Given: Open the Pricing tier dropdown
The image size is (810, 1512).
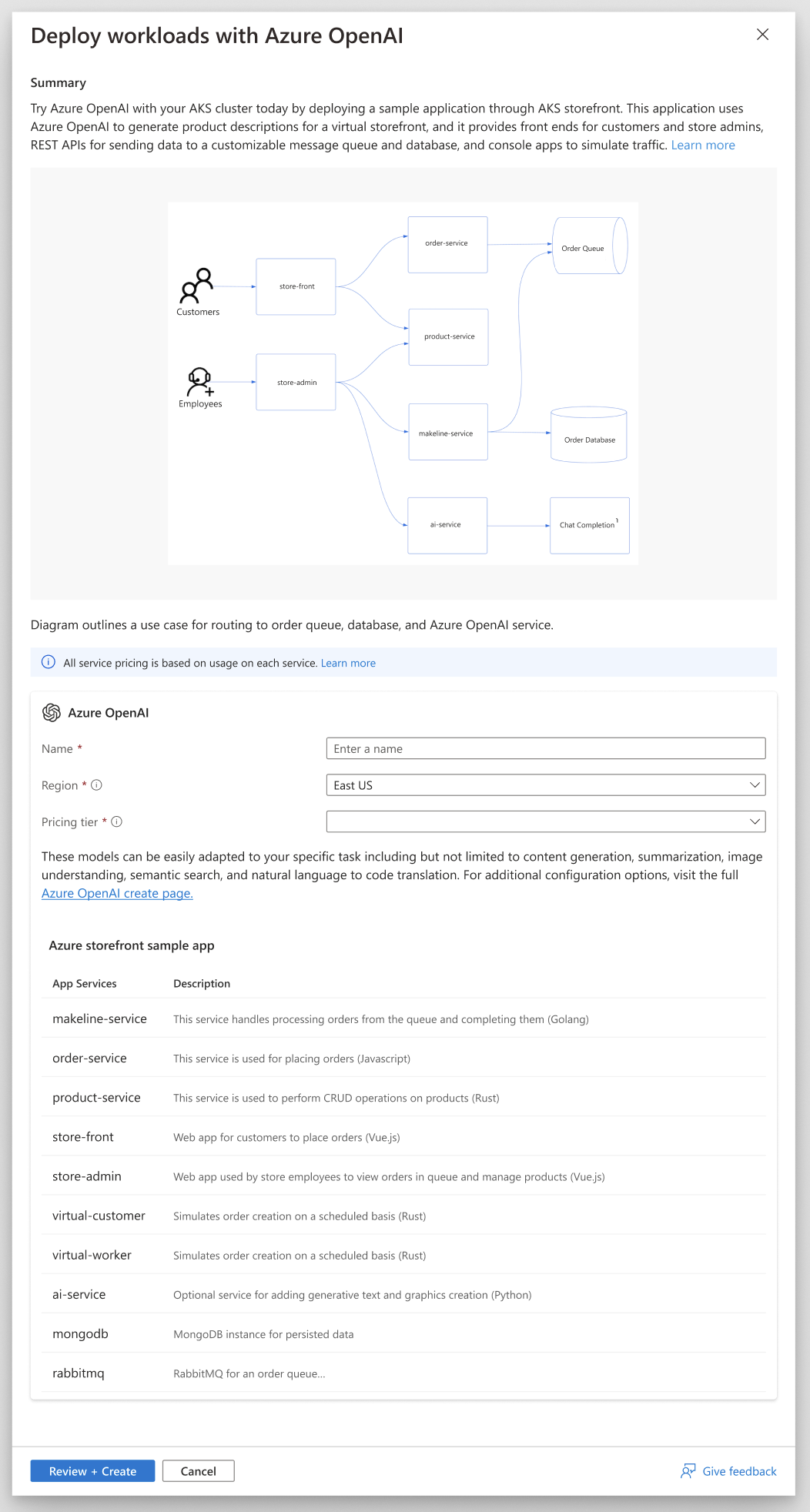Looking at the screenshot, I should 546,821.
